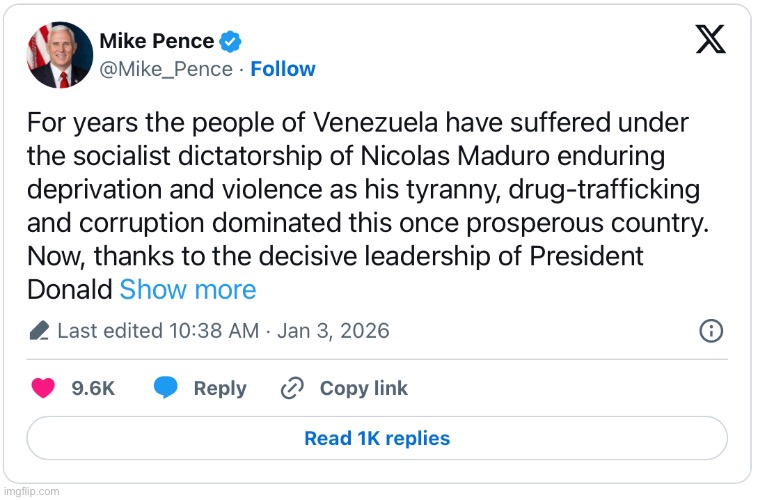This screenshot has width=758, height=500.
Task: Open Read 1K replies button
Action: (x=377, y=438)
